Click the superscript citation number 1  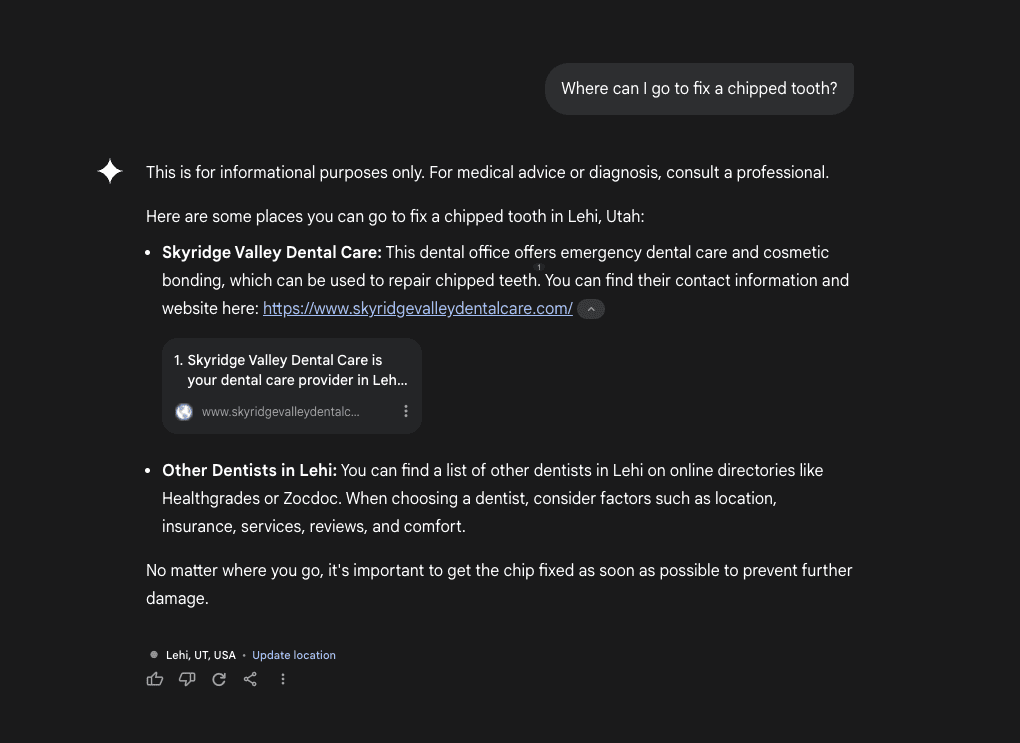pos(539,268)
